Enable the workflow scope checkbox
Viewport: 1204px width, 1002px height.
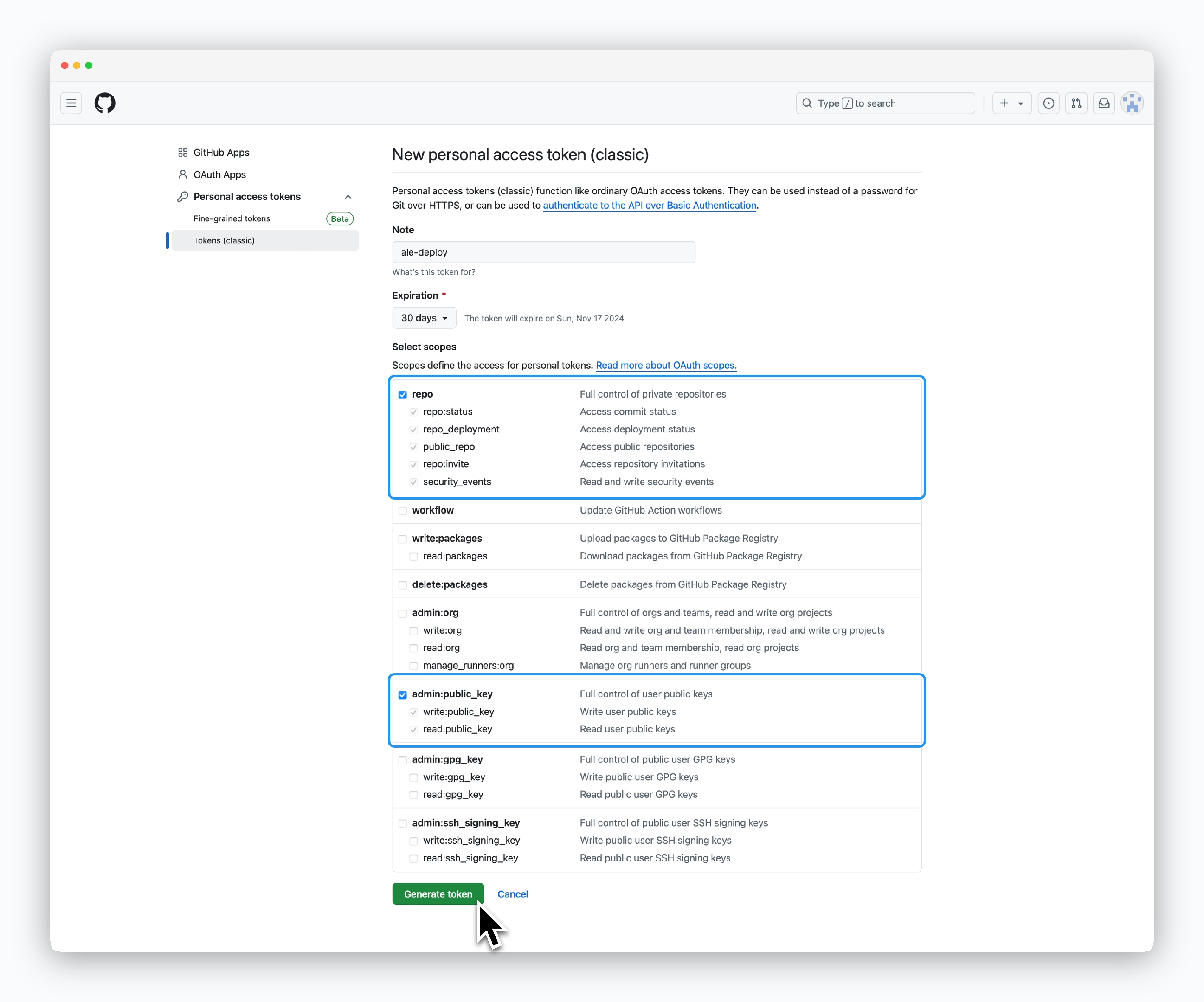click(402, 511)
